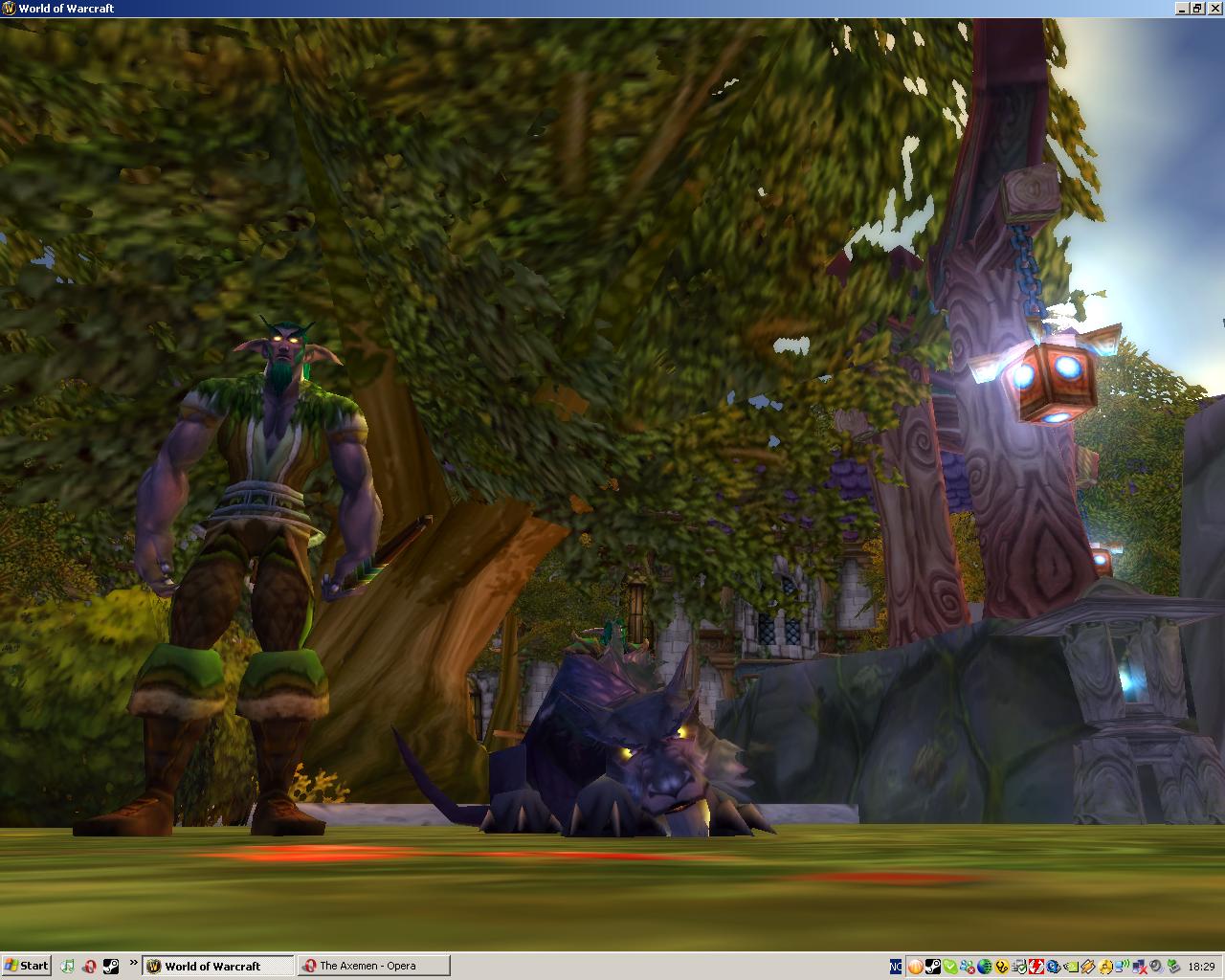
Task: Launch Opera from the quick-launch bar
Action: coord(89,967)
